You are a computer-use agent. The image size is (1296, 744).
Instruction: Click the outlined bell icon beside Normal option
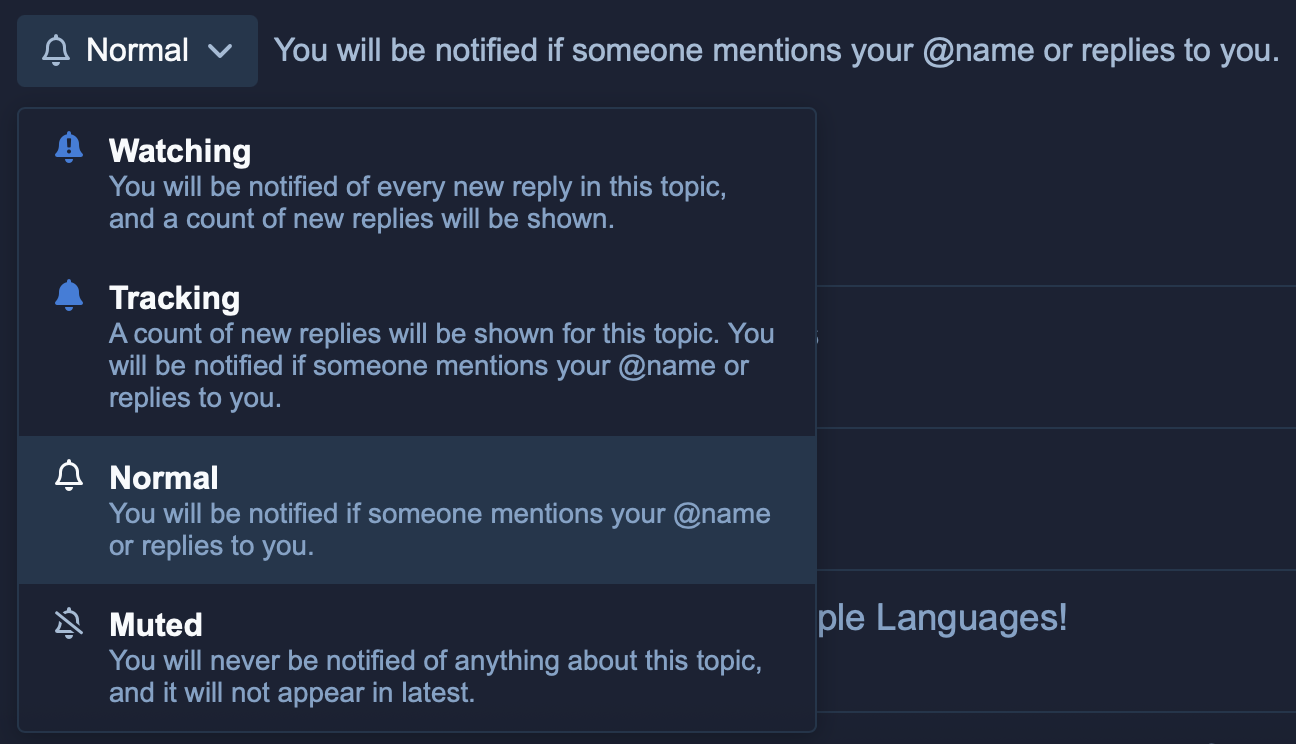69,476
